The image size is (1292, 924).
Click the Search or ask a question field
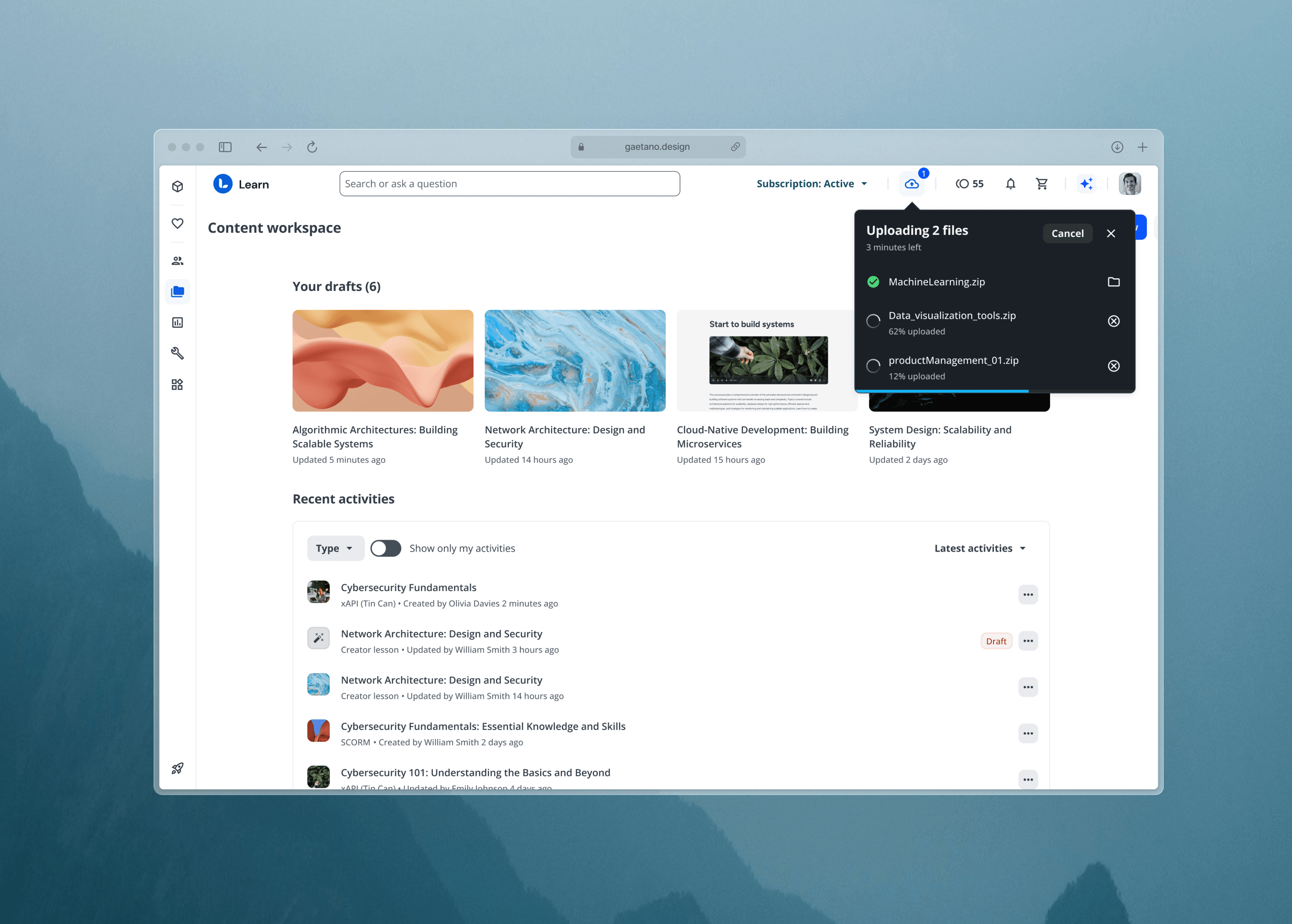[x=509, y=184]
